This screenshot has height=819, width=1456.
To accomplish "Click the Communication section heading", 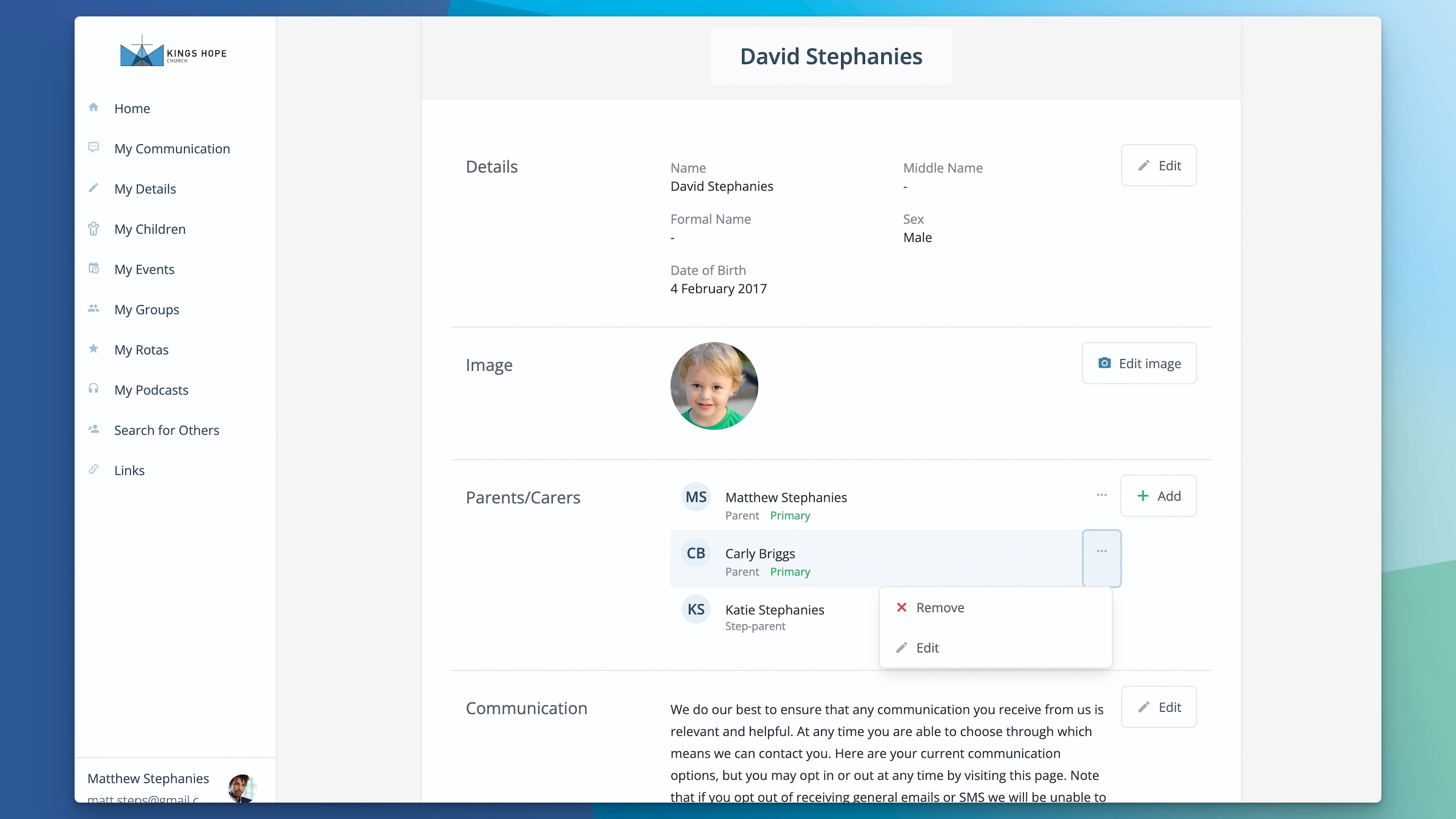I will (526, 708).
